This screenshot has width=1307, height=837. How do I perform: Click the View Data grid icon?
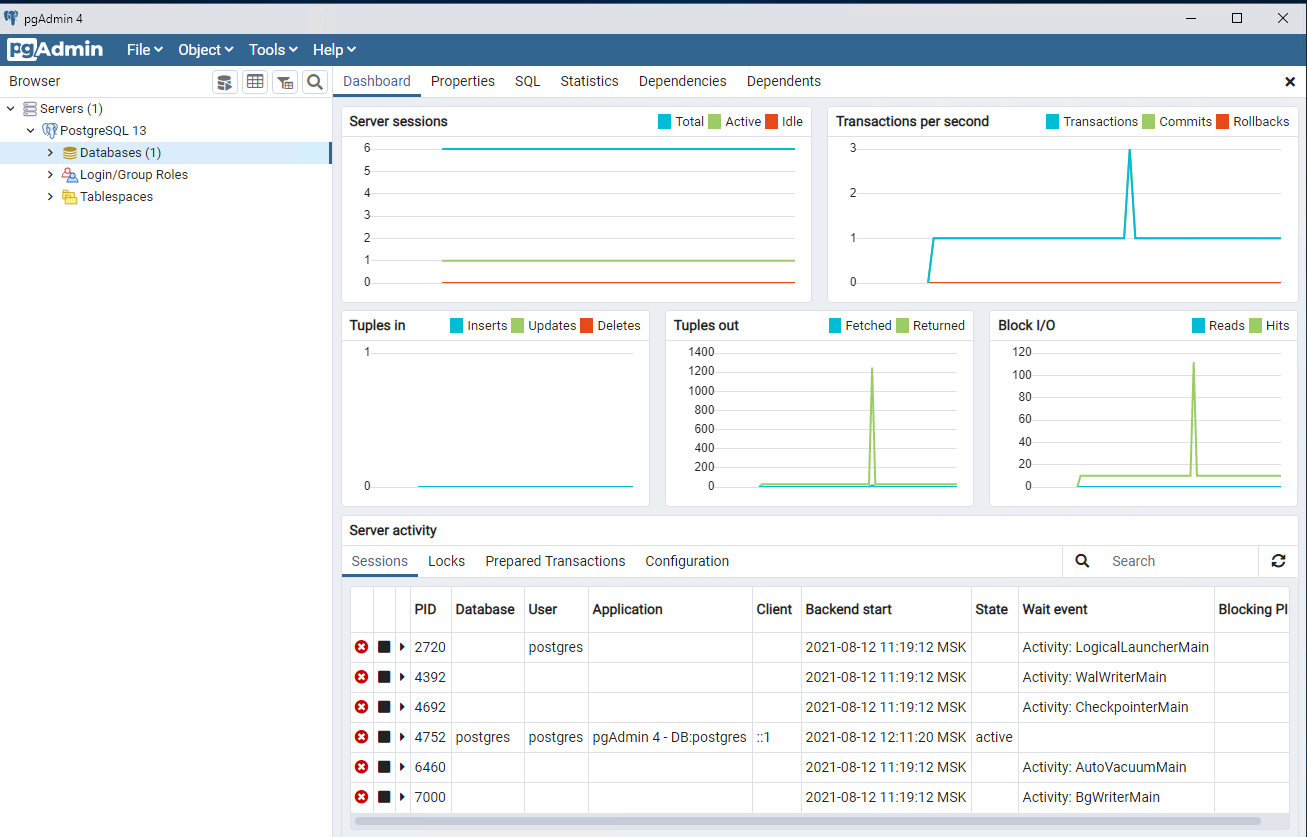pyautogui.click(x=255, y=82)
